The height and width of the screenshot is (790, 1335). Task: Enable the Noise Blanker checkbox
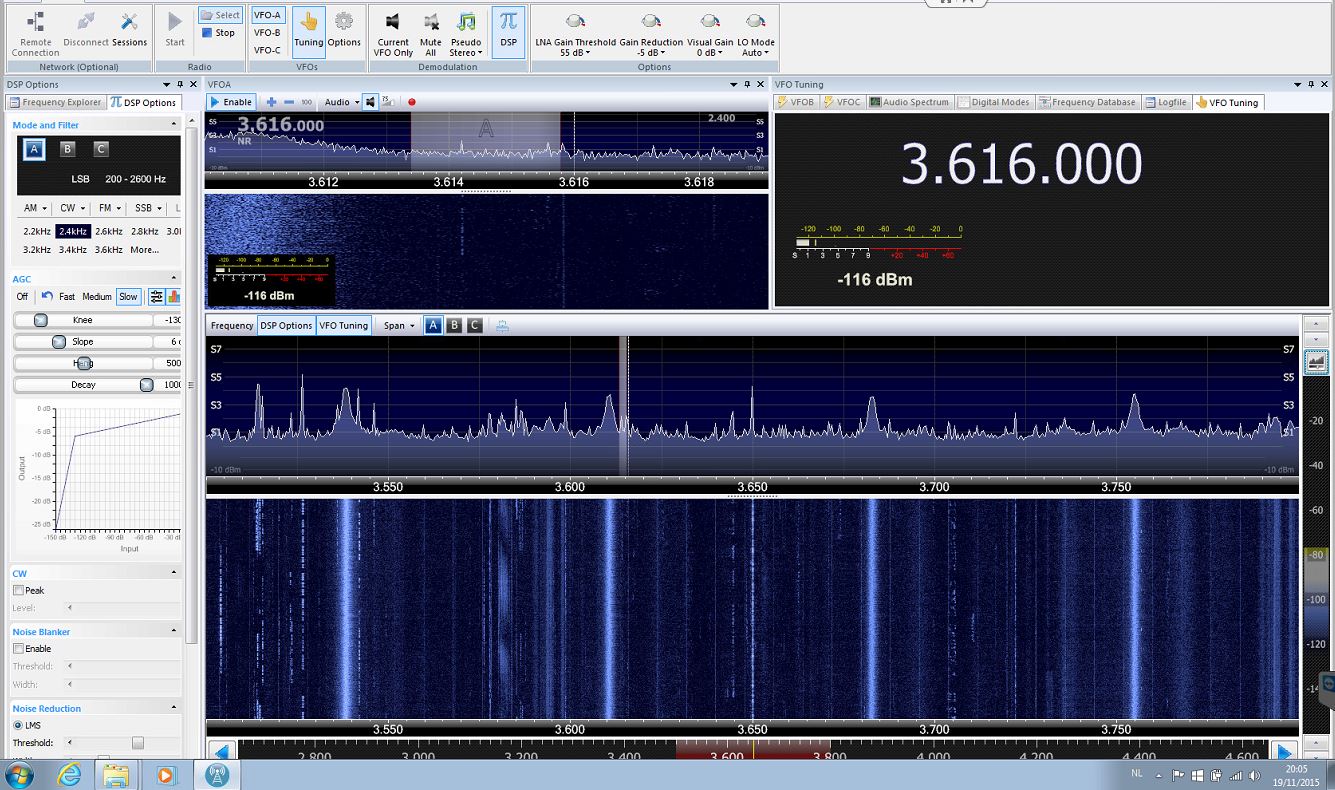[18, 649]
